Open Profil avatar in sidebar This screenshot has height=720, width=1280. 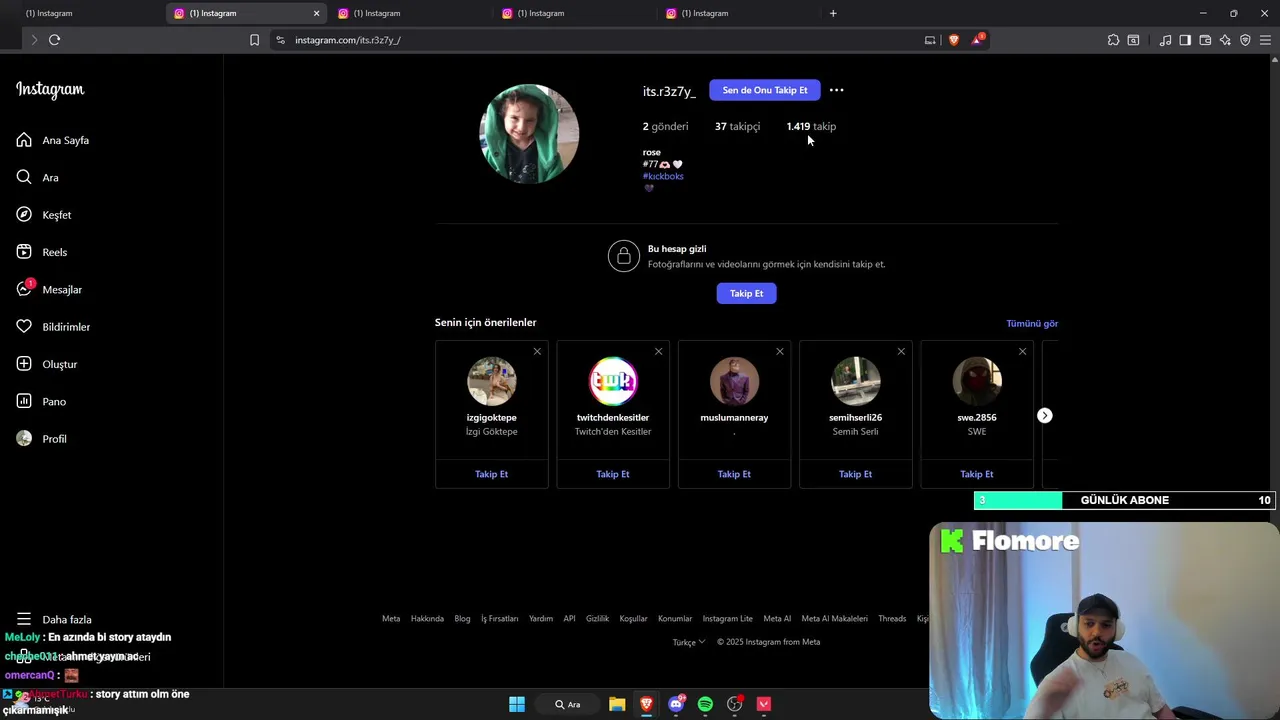tap(24, 439)
